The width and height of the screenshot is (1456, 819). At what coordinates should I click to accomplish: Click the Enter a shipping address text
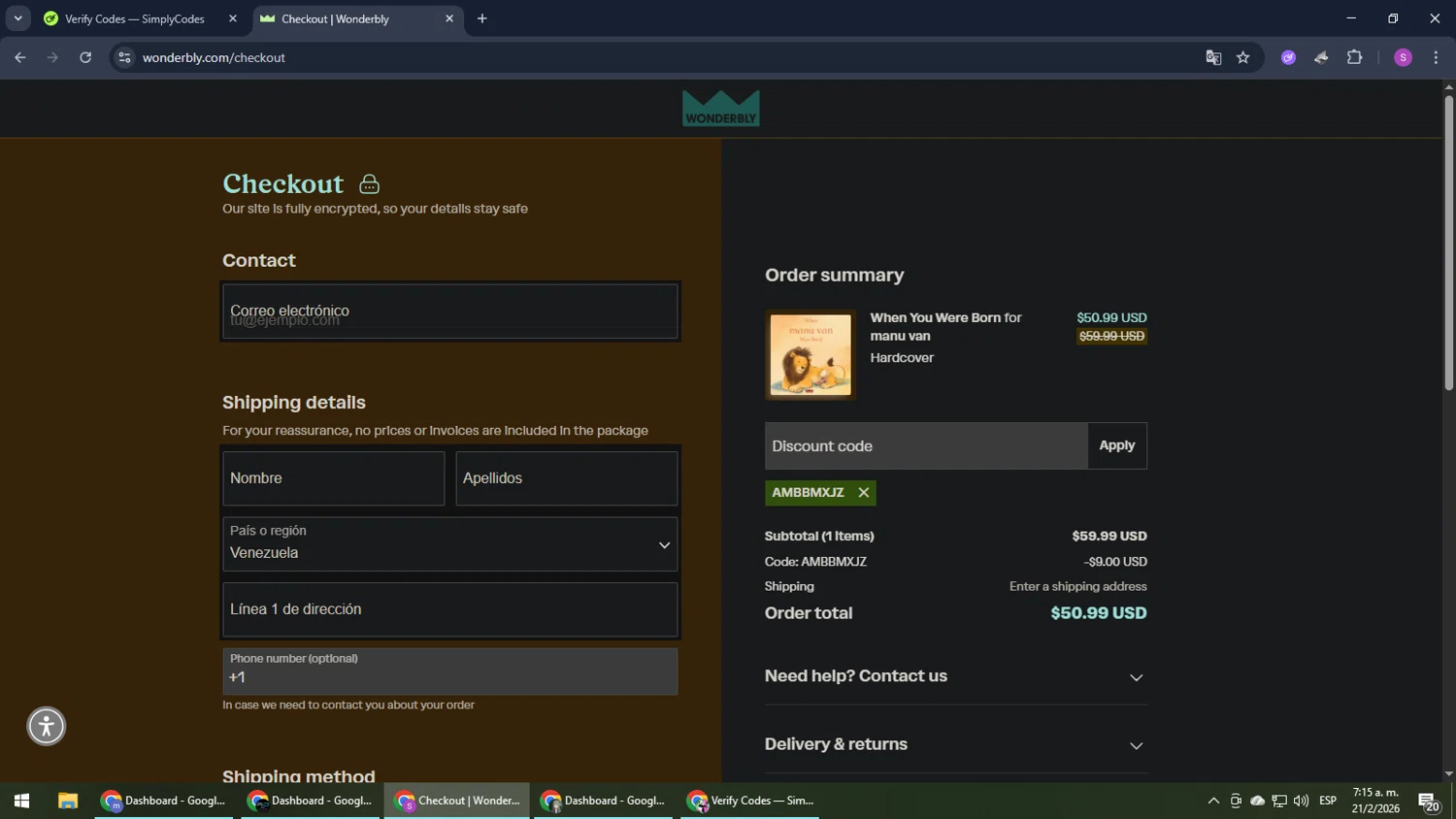pos(1077,586)
